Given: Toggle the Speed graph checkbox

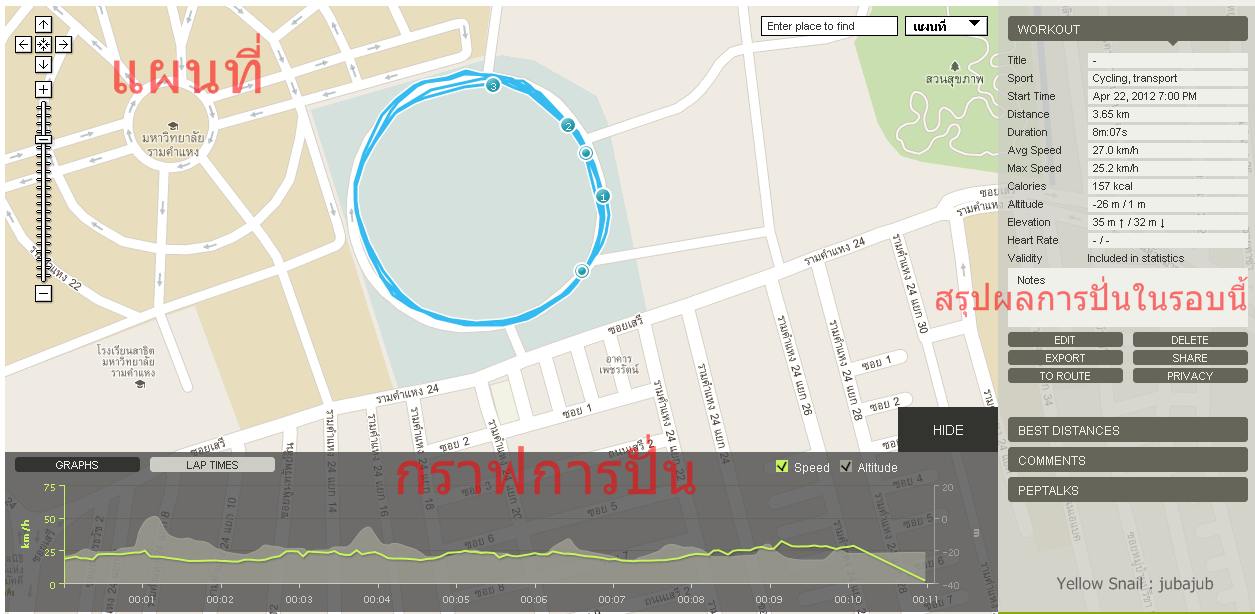Looking at the screenshot, I should click(x=782, y=466).
